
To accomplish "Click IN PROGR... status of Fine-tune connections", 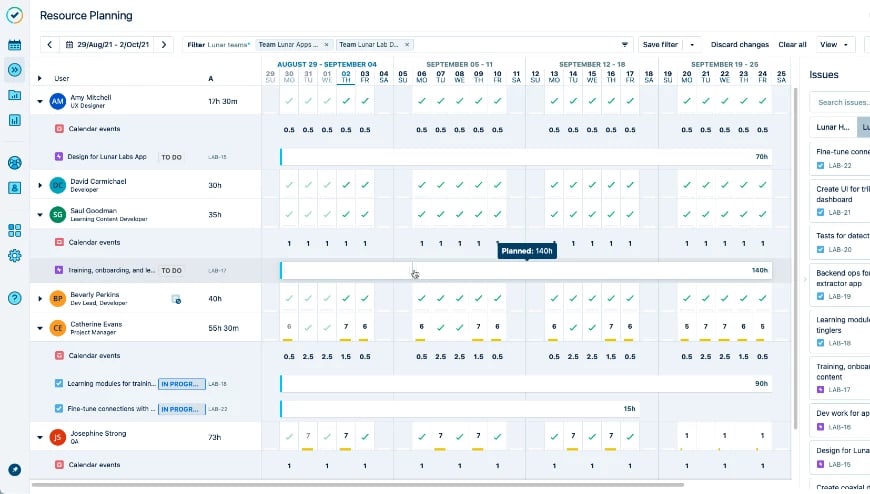I will [x=181, y=409].
